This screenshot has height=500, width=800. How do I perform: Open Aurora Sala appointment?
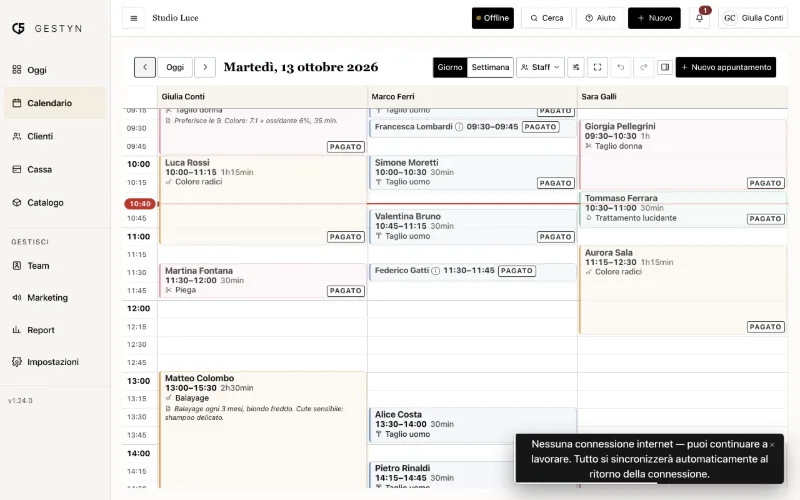click(683, 290)
